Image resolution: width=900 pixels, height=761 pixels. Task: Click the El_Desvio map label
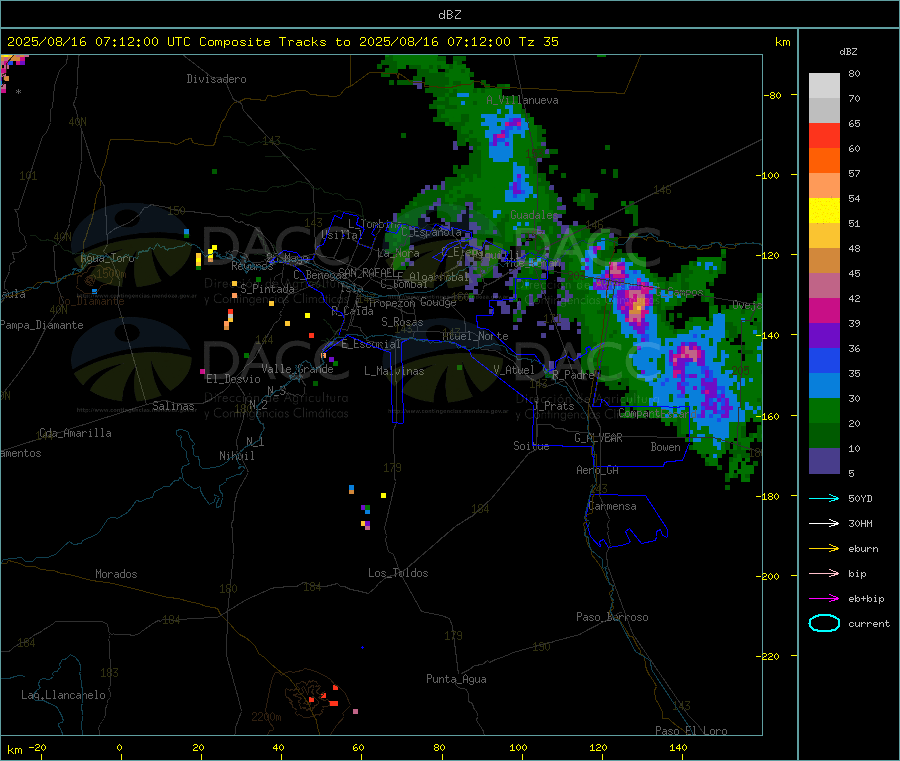pyautogui.click(x=233, y=379)
